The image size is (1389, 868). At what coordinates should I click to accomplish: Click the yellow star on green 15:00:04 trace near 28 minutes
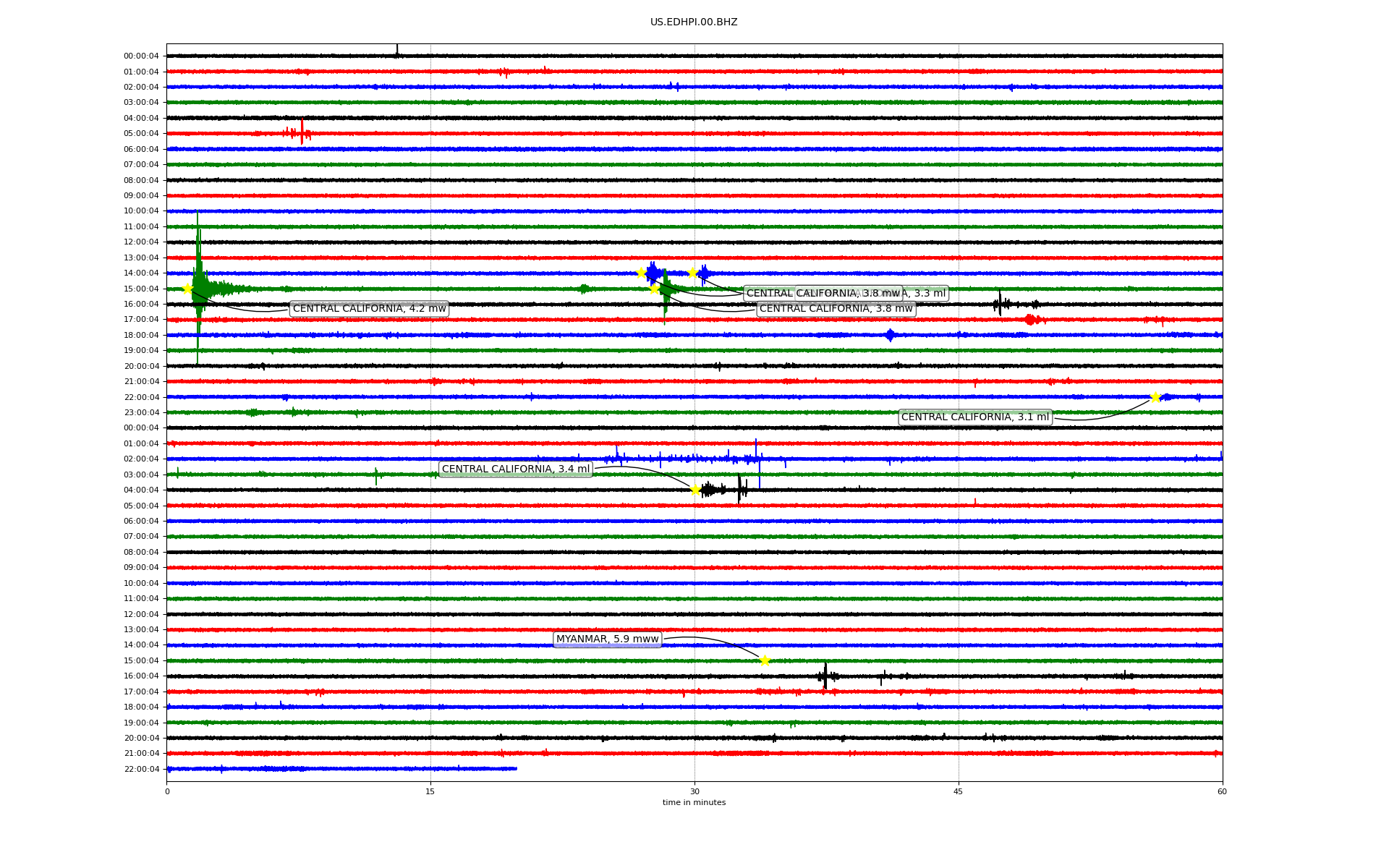(655, 289)
